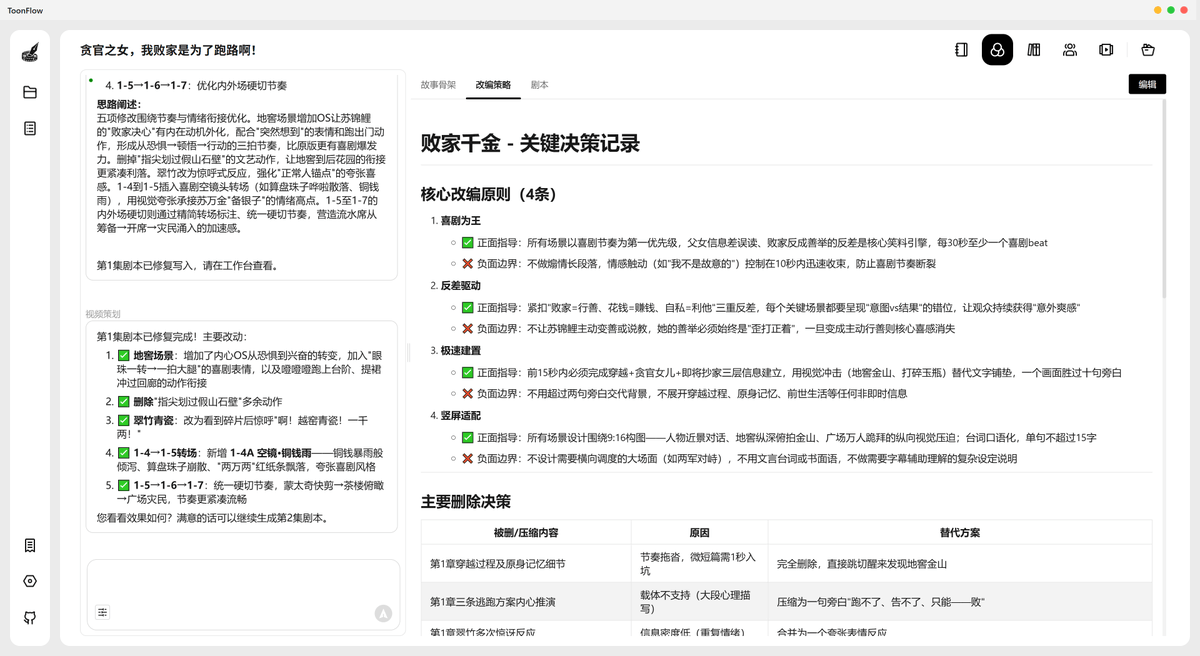The width and height of the screenshot is (1200, 656).
Task: Click the text 第1集剧本已修复完成！主要改动
Action: (x=171, y=337)
